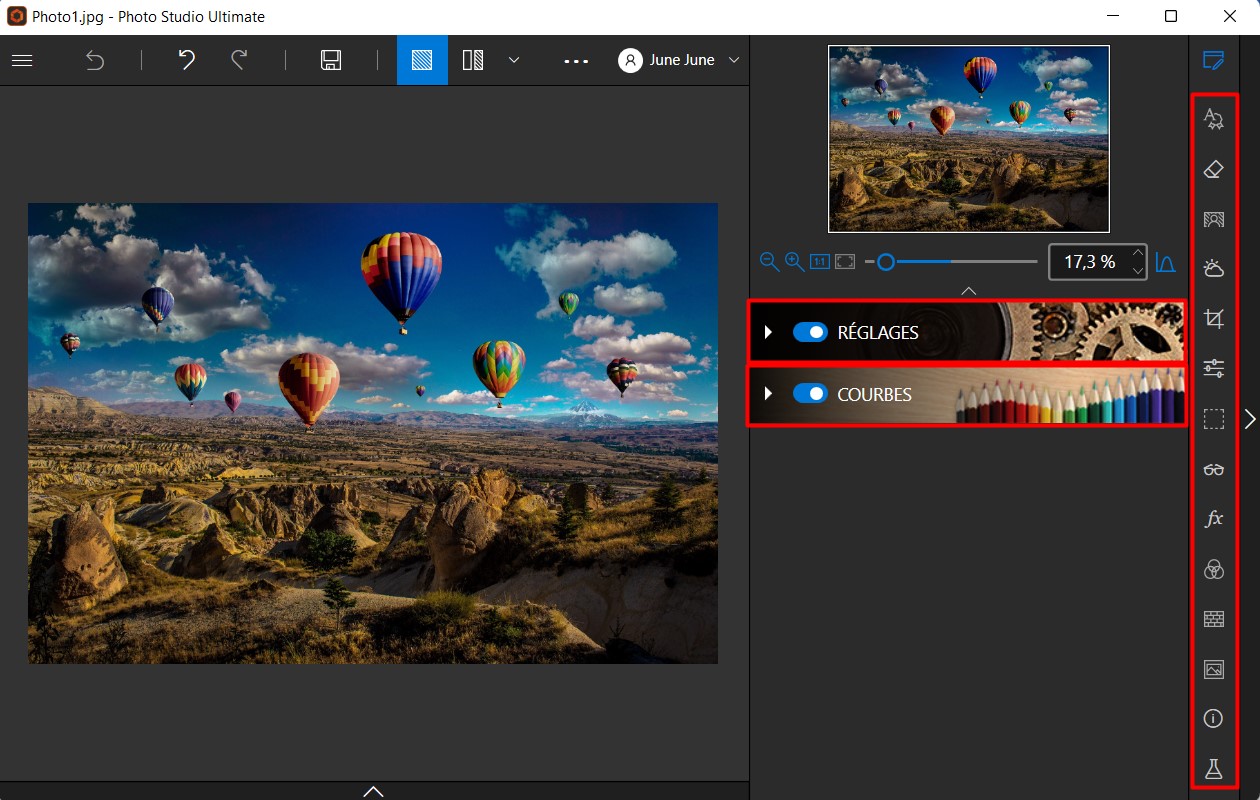Image resolution: width=1260 pixels, height=800 pixels.
Task: Expand the RÉGLAGES section triangle
Action: [768, 332]
